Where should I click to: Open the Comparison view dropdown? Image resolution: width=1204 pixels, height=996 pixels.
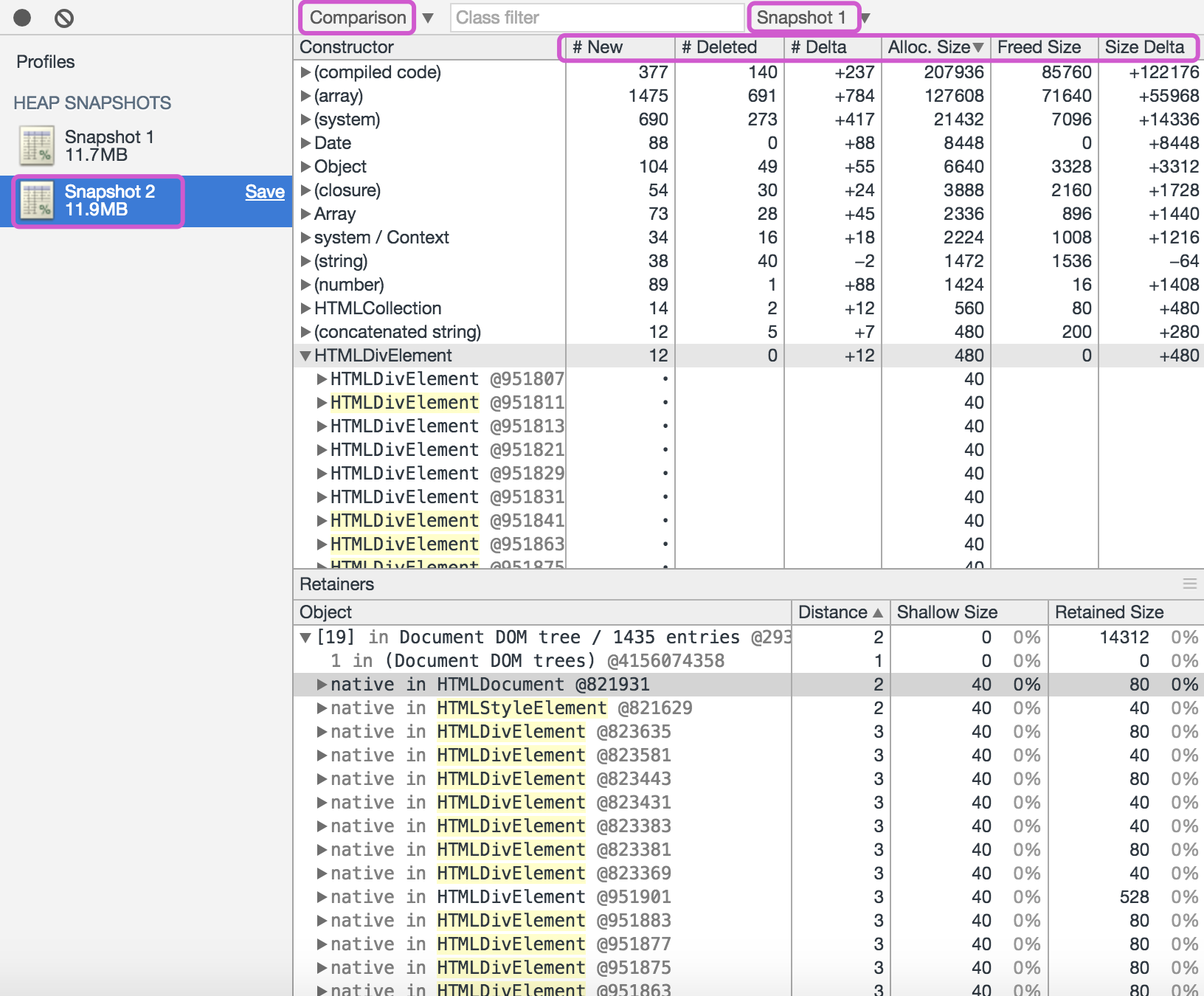(x=428, y=18)
